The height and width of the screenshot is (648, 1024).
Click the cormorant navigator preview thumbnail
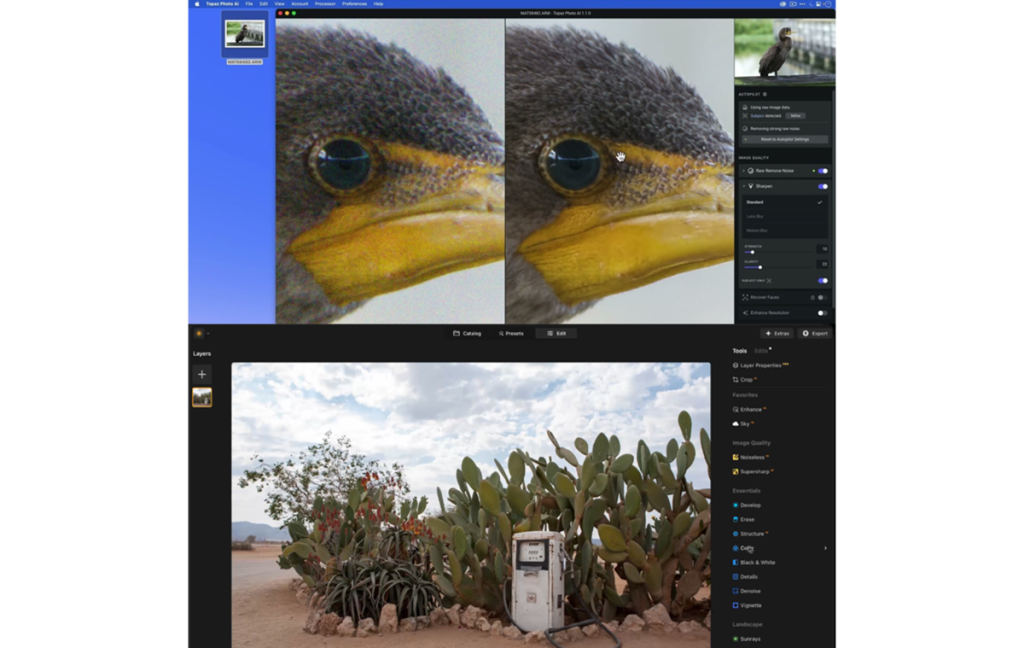(x=784, y=52)
